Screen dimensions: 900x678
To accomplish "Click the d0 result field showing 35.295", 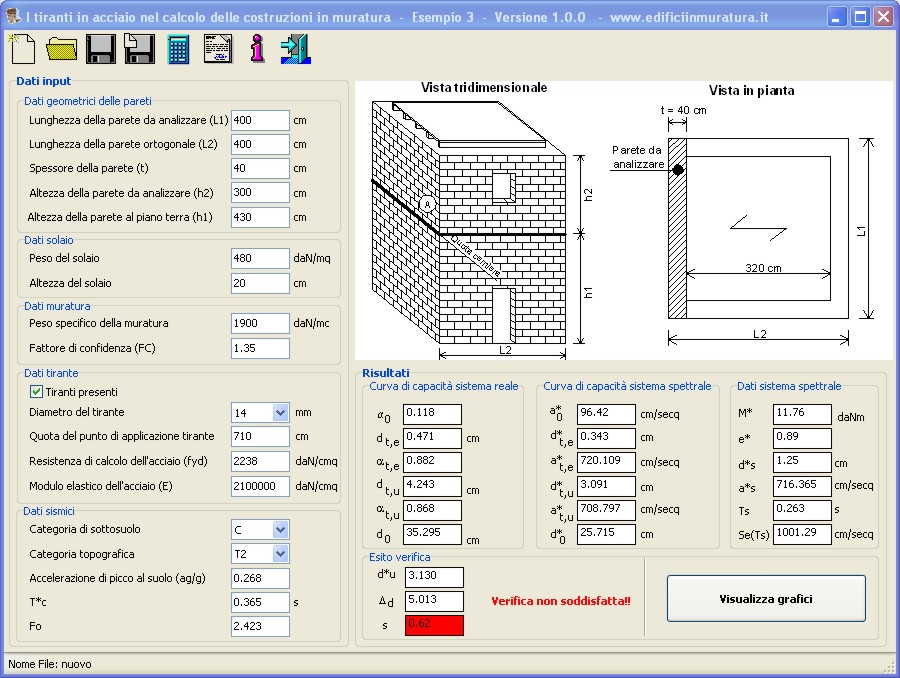I will click(432, 534).
